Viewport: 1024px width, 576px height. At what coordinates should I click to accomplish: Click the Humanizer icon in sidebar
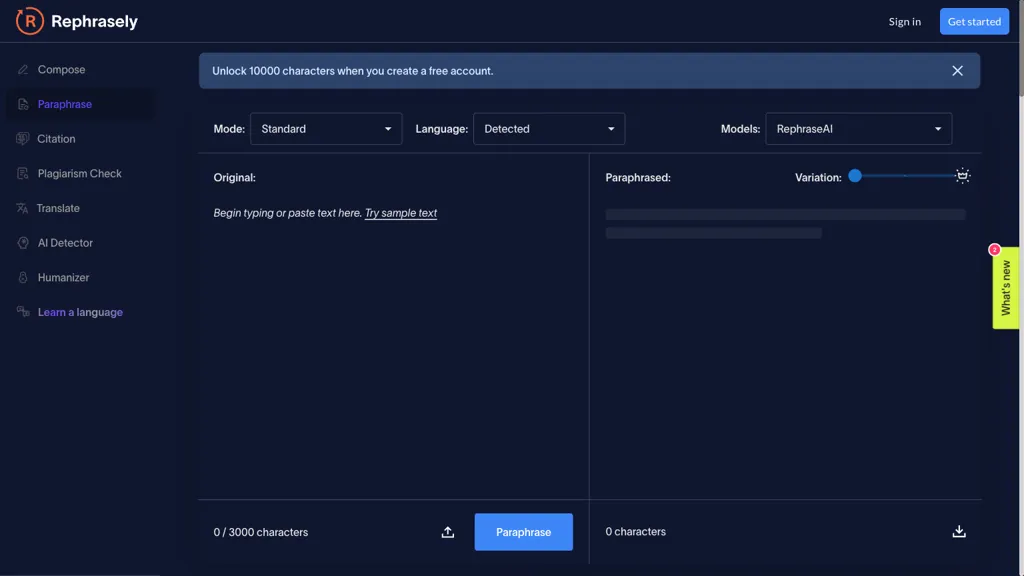tap(23, 278)
